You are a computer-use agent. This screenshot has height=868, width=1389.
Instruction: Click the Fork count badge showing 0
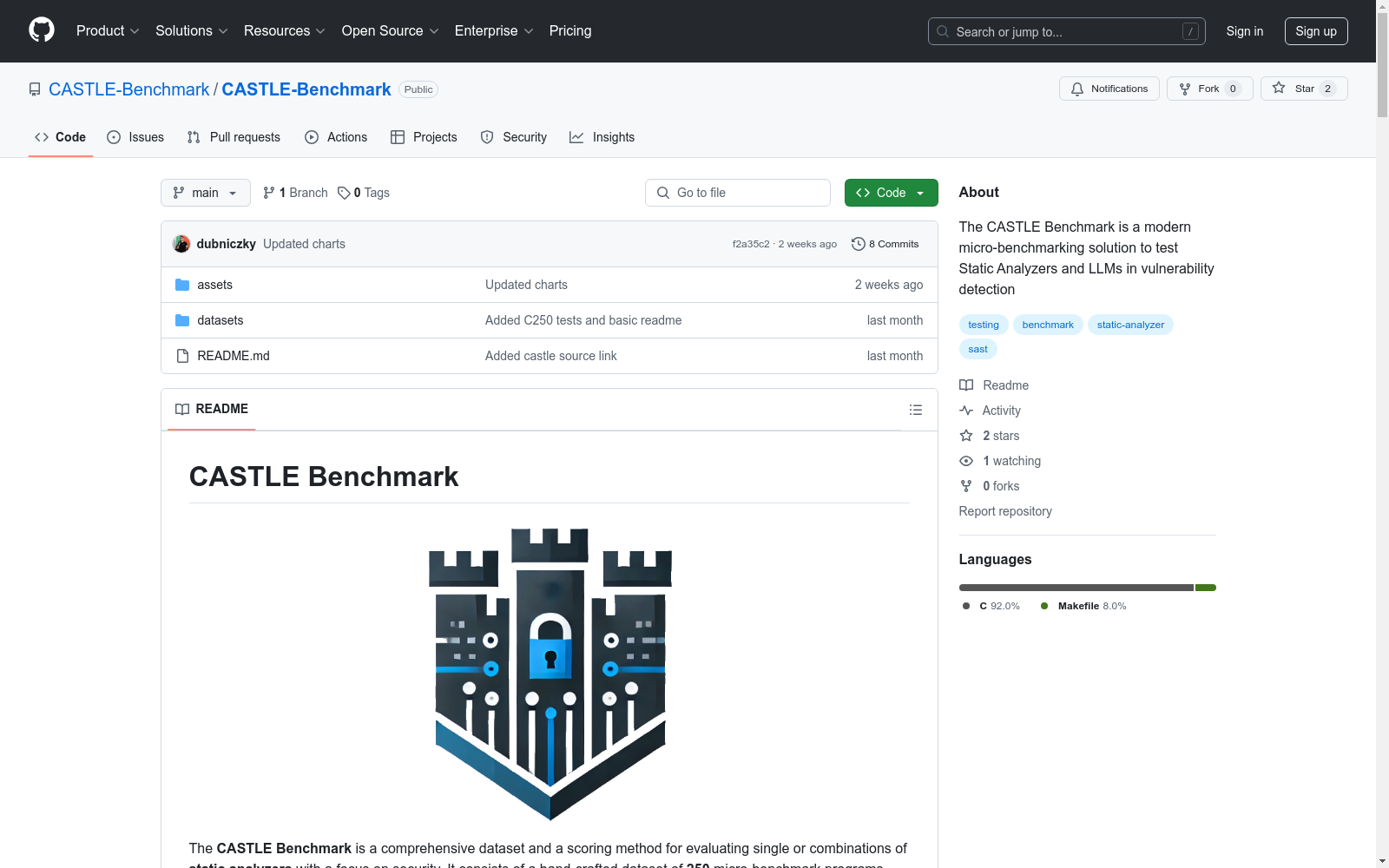click(1233, 89)
